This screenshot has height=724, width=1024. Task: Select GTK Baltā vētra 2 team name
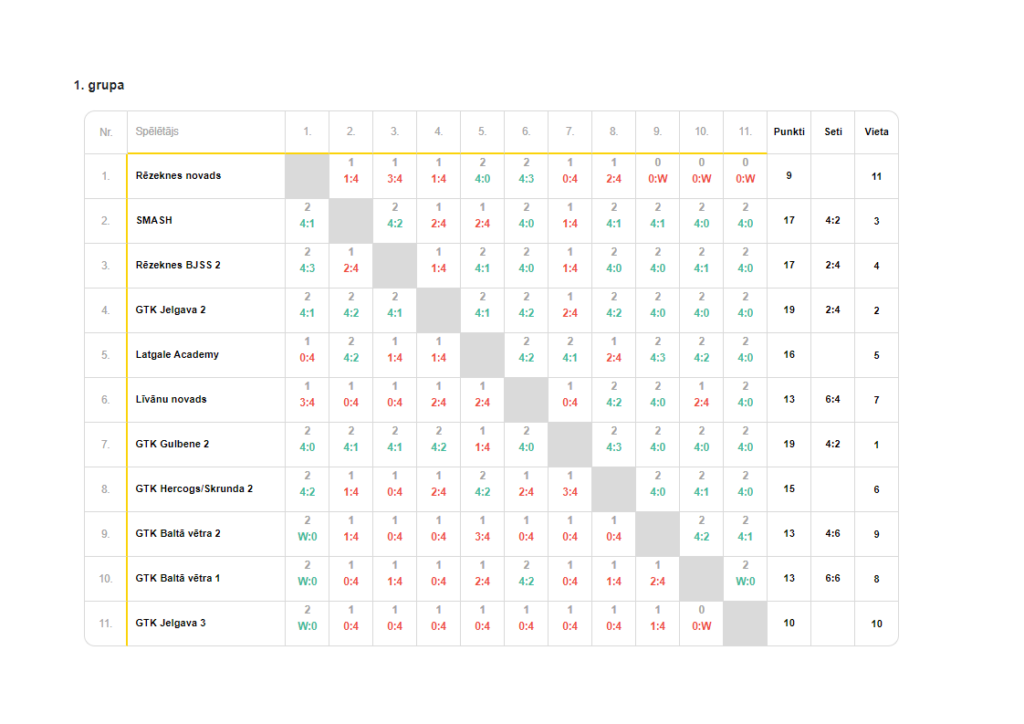177,534
